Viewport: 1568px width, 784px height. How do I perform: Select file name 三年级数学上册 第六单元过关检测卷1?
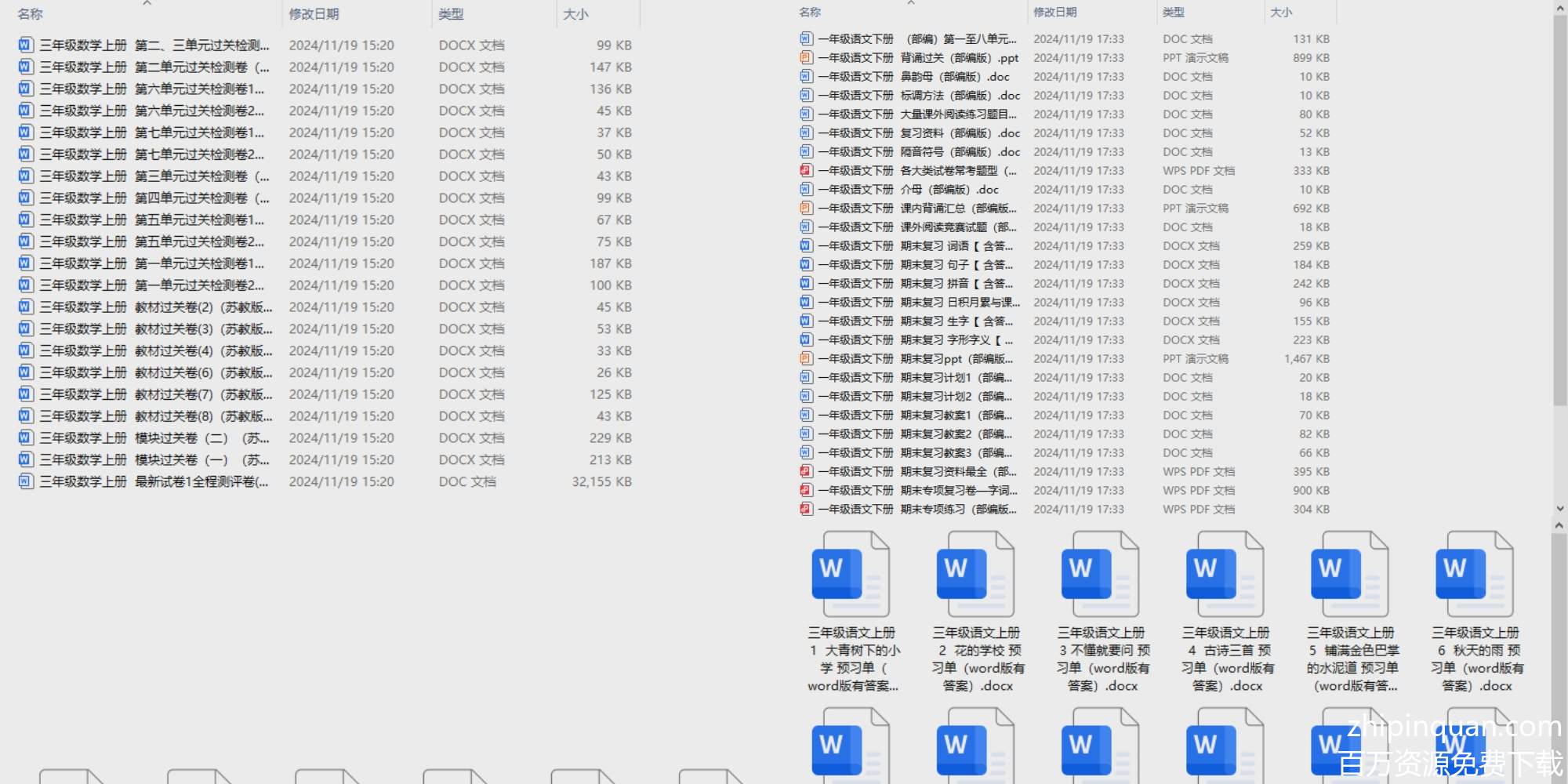tap(152, 89)
